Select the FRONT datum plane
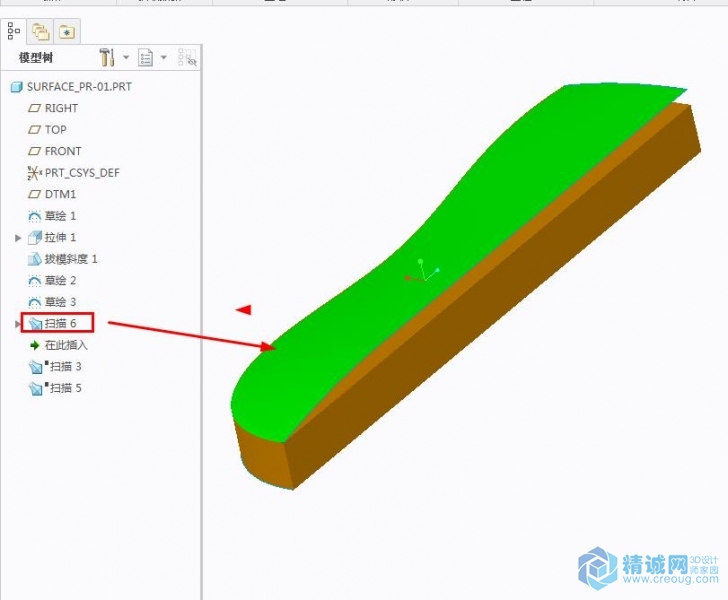Image resolution: width=728 pixels, height=600 pixels. [x=63, y=151]
